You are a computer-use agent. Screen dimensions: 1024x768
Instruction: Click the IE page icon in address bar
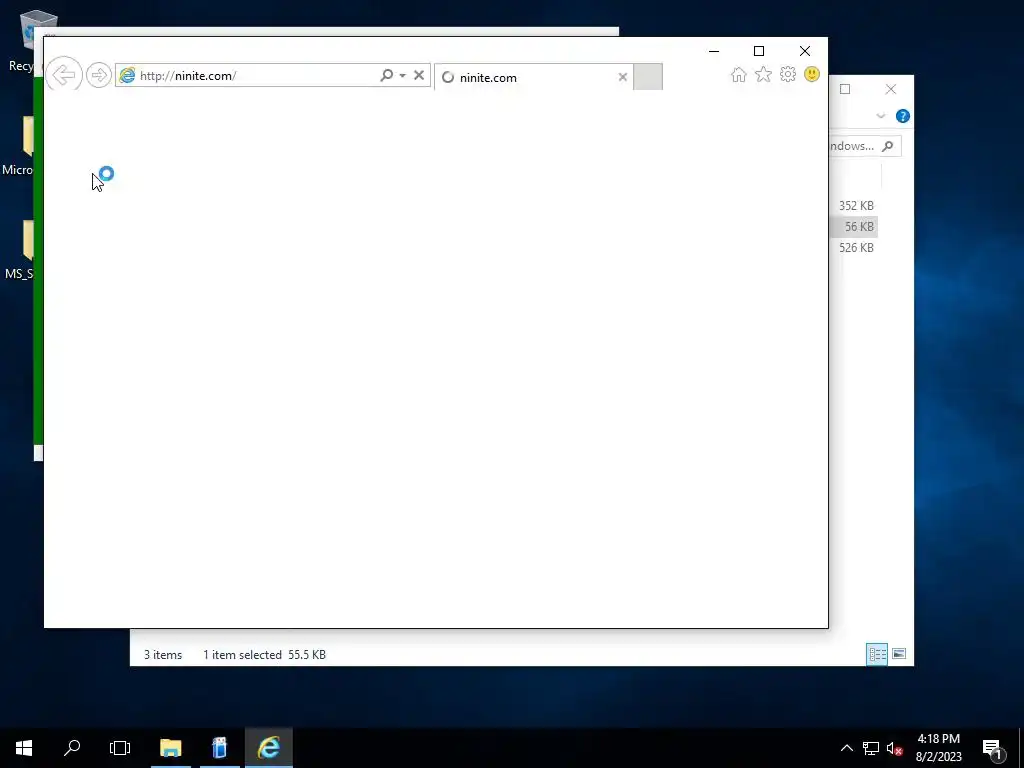[127, 76]
